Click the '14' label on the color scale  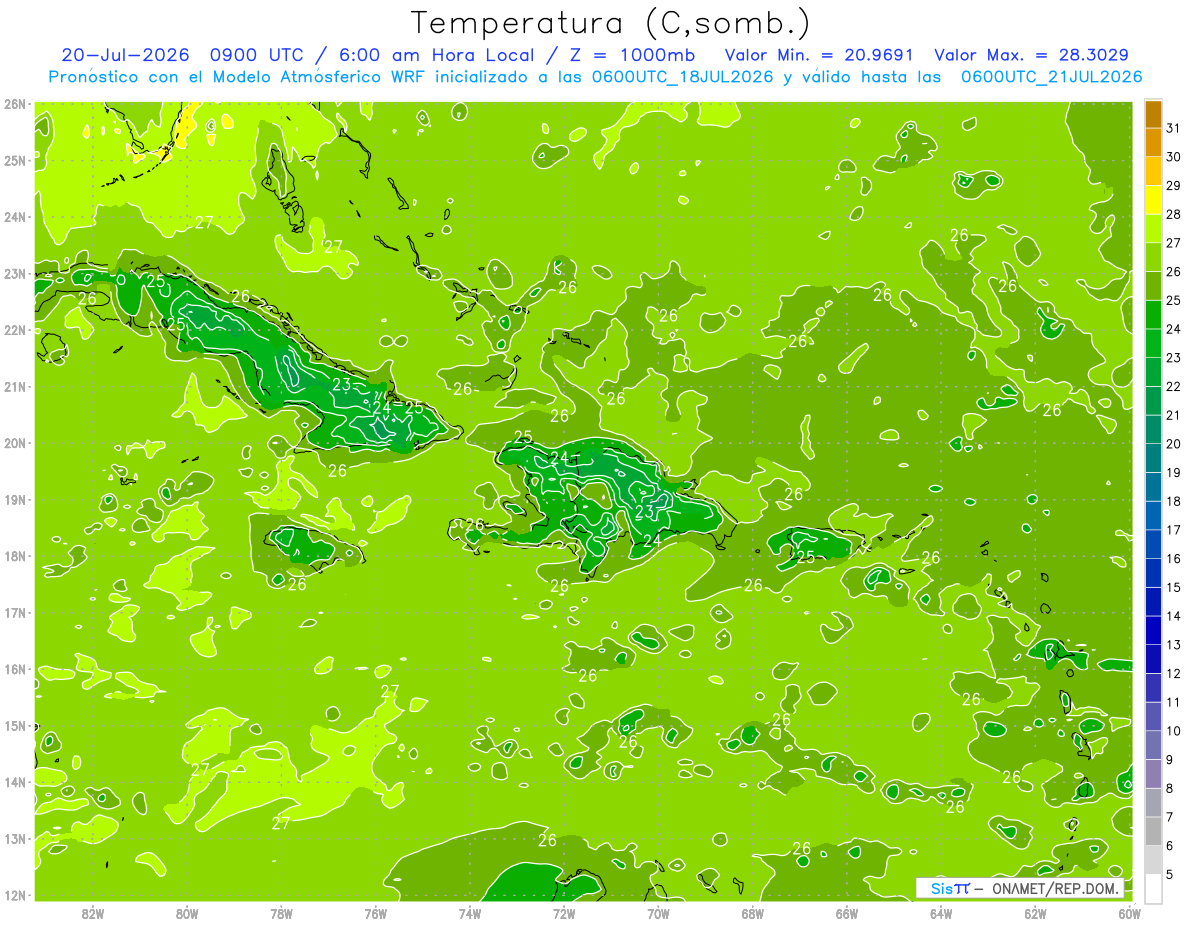1174,616
